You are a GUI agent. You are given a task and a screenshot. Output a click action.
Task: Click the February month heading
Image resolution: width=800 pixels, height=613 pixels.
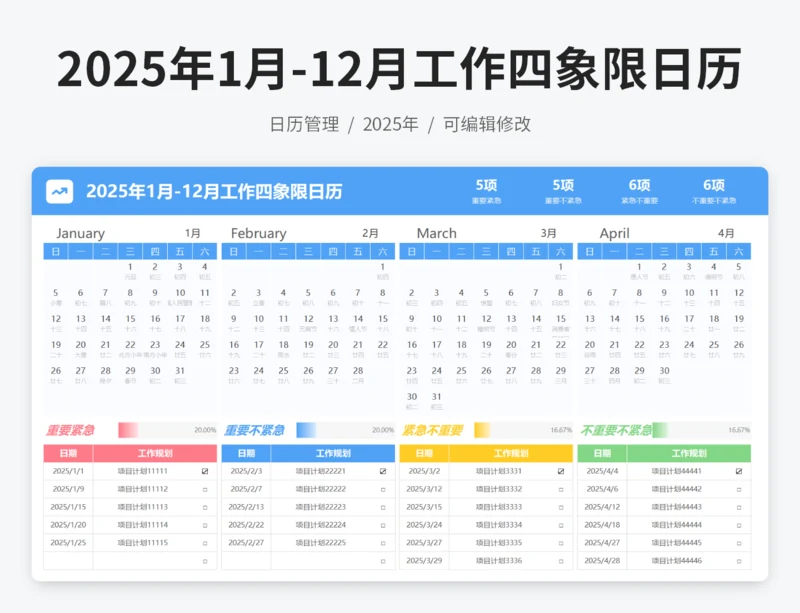click(x=259, y=233)
